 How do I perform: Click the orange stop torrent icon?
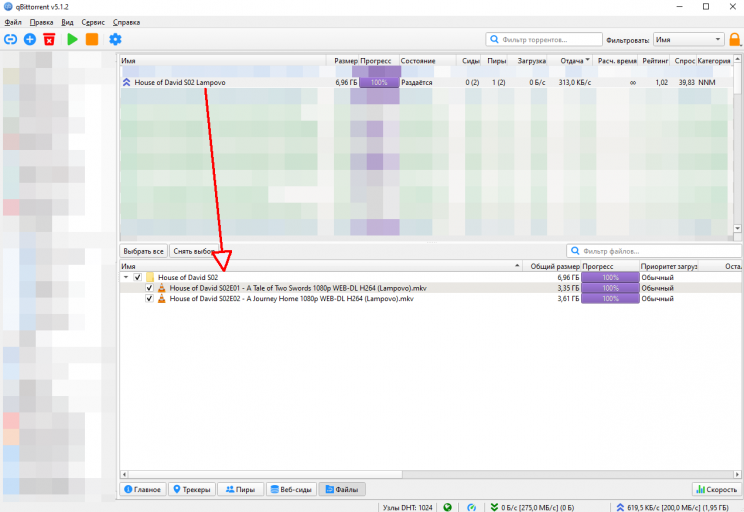click(92, 39)
